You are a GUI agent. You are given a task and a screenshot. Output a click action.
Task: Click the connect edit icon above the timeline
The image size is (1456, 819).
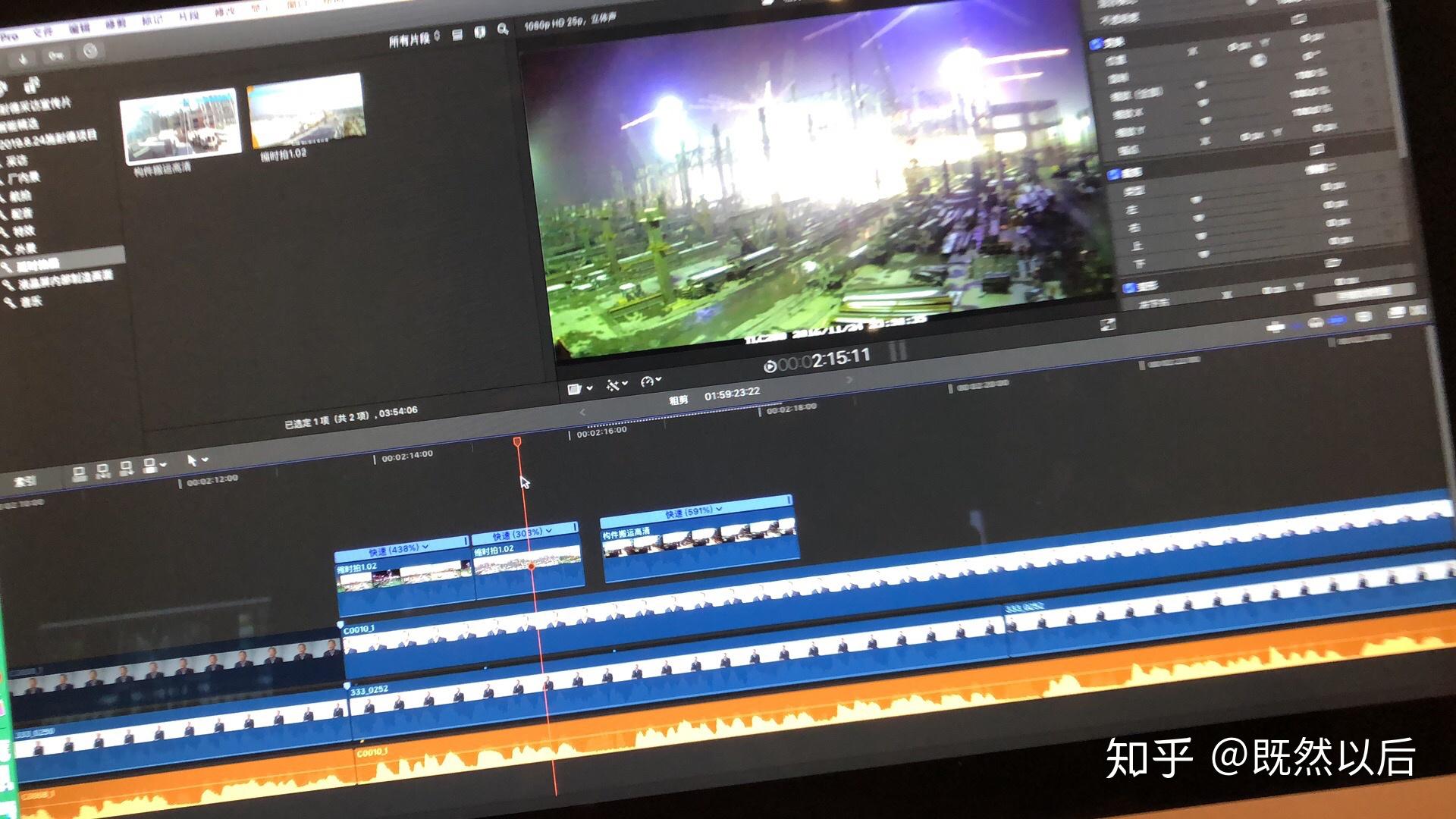(80, 474)
